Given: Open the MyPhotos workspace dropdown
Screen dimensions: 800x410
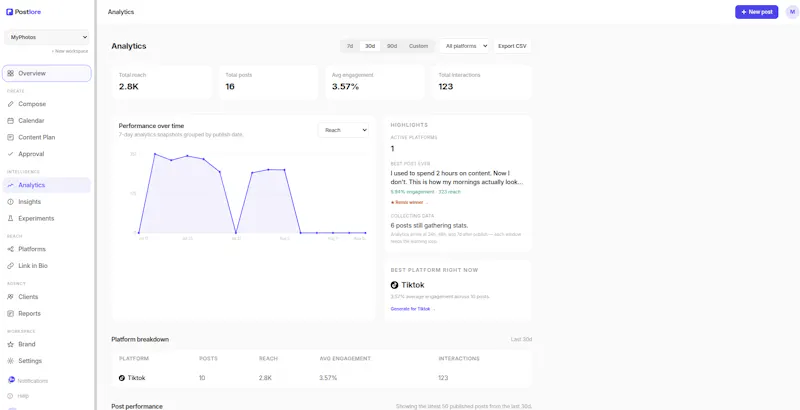Looking at the screenshot, I should tap(46, 37).
